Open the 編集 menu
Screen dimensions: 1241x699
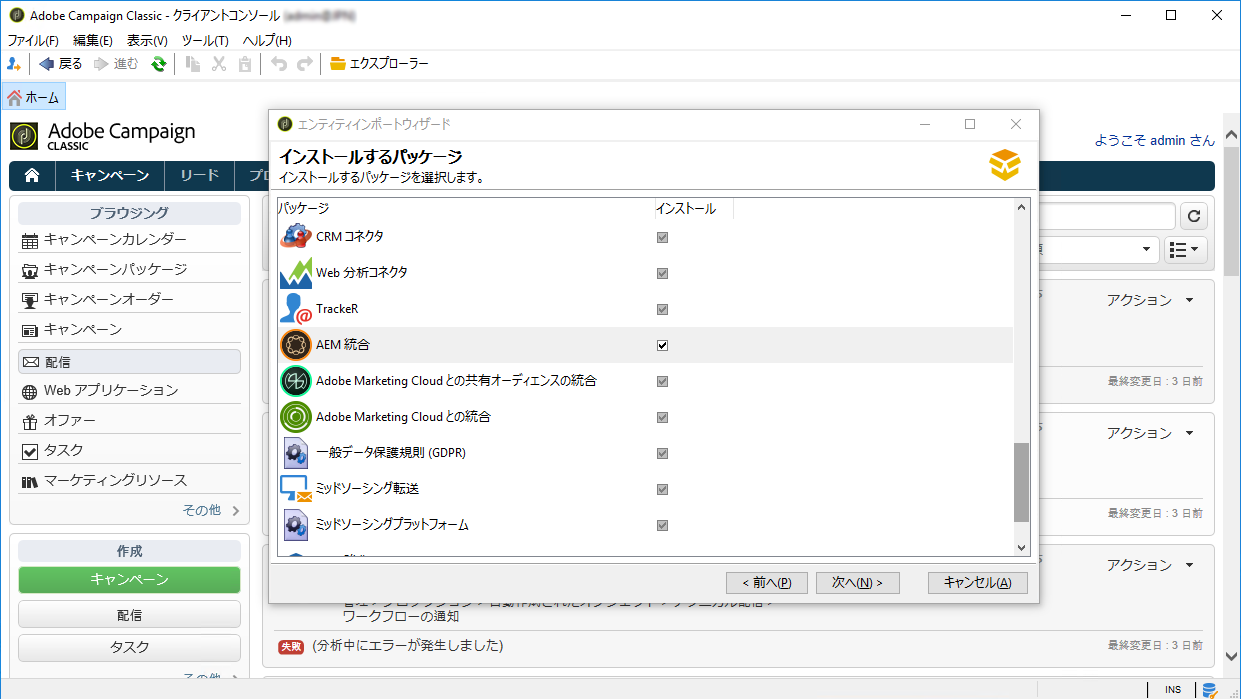(x=93, y=41)
